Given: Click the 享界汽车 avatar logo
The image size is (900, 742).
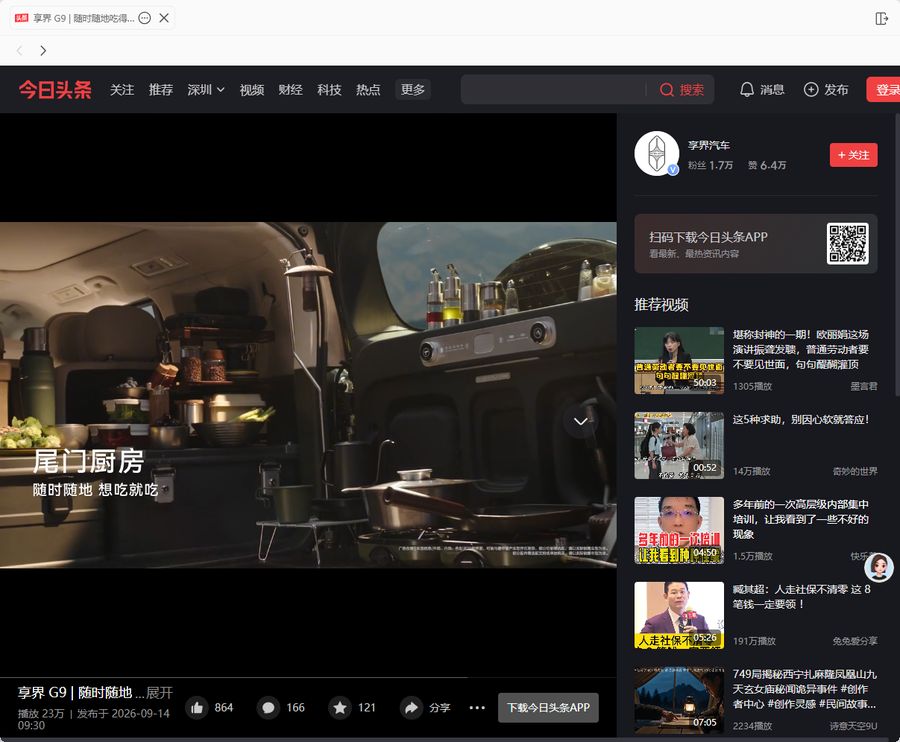Looking at the screenshot, I should pos(657,154).
